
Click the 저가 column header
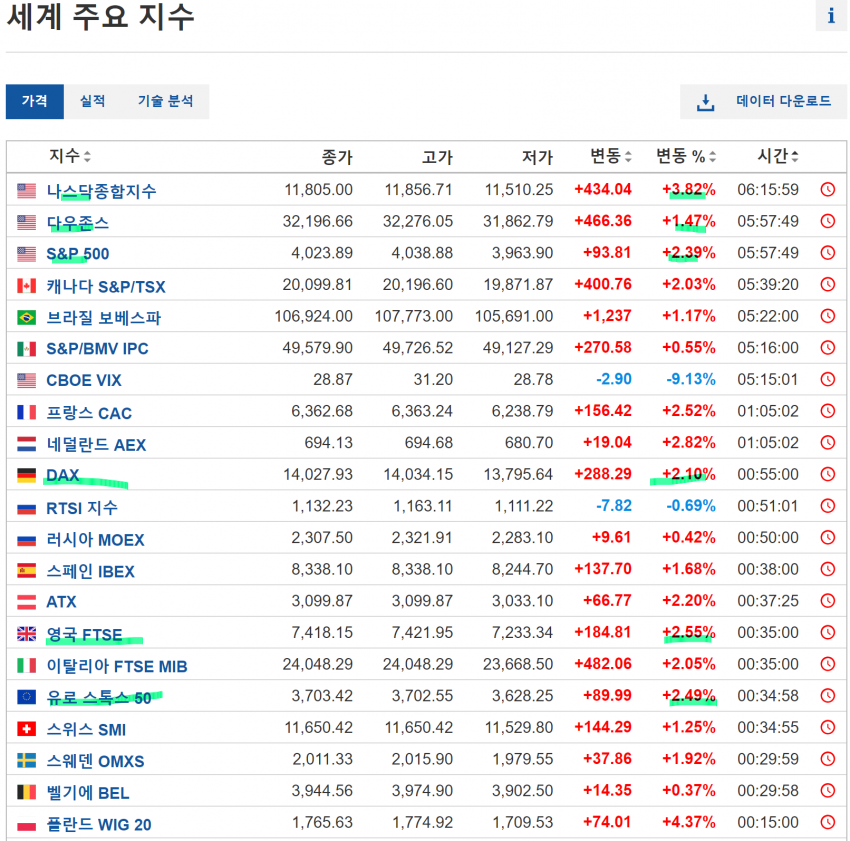(537, 157)
